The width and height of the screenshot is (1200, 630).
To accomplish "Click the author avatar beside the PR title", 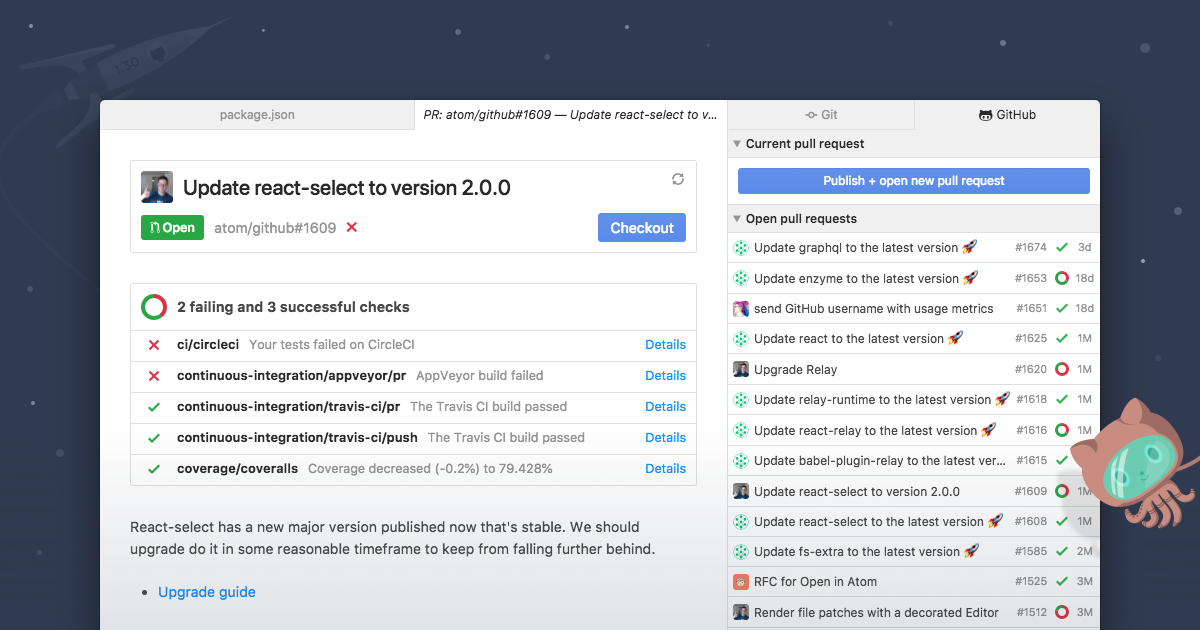I will coord(157,188).
